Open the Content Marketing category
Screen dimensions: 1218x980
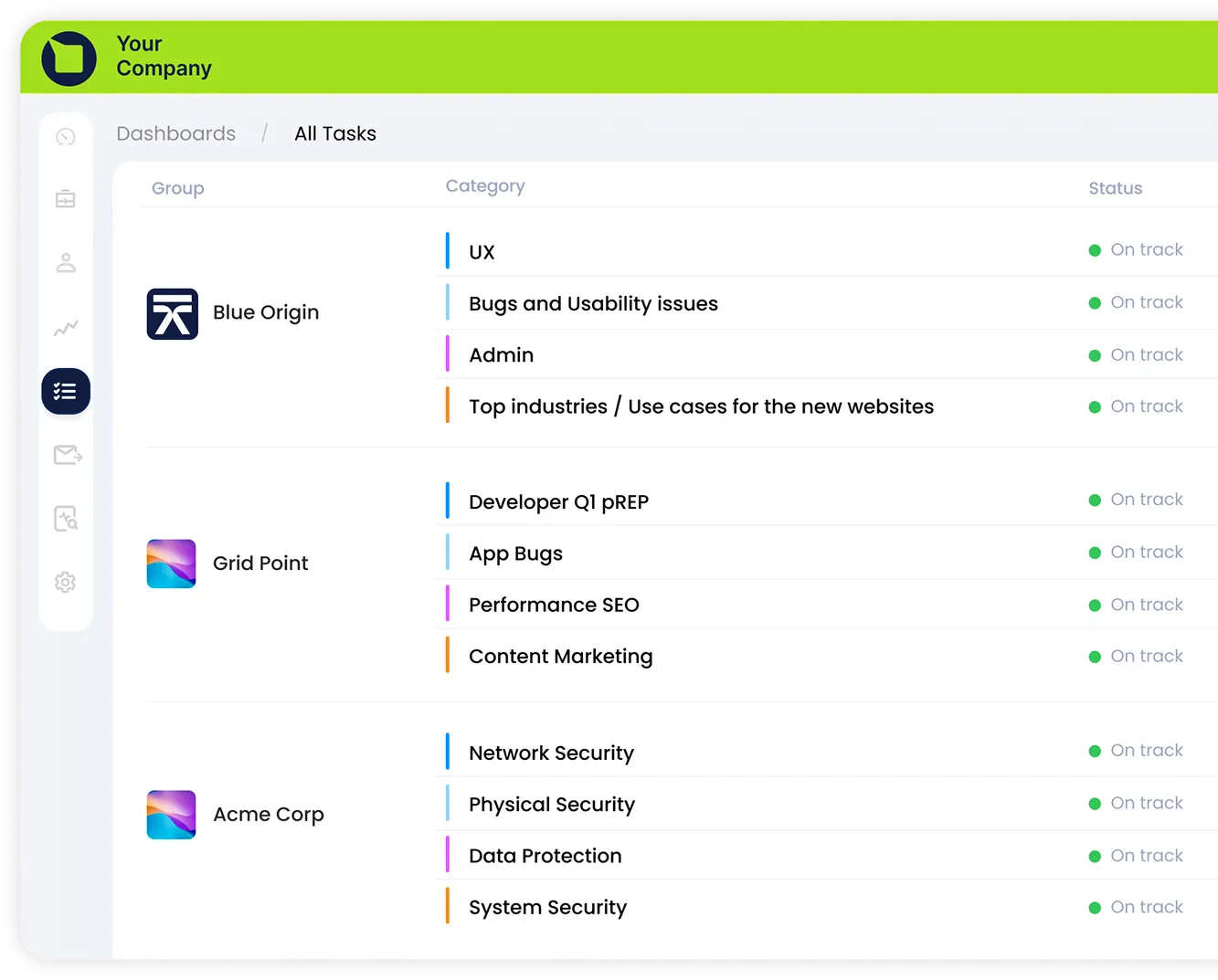pos(560,657)
